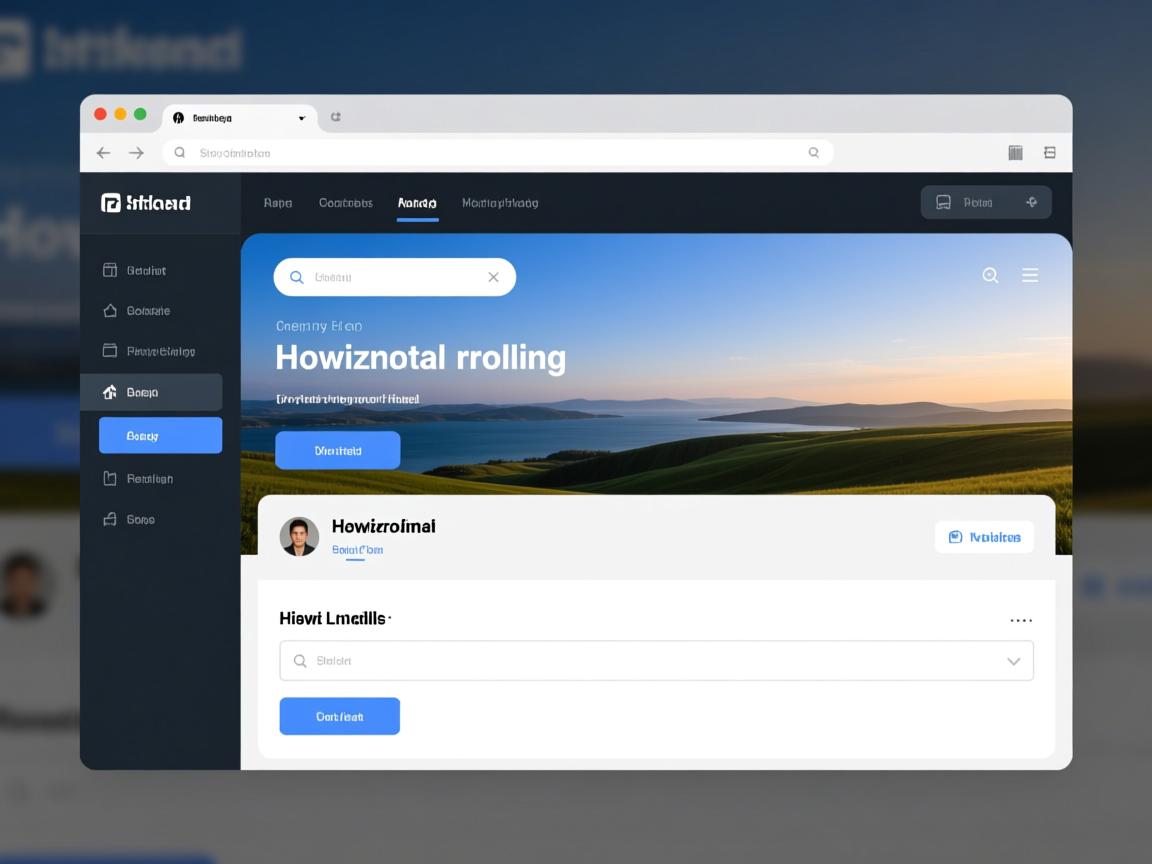Click the blue link under the profile name
Image resolution: width=1152 pixels, height=864 pixels.
tap(357, 550)
